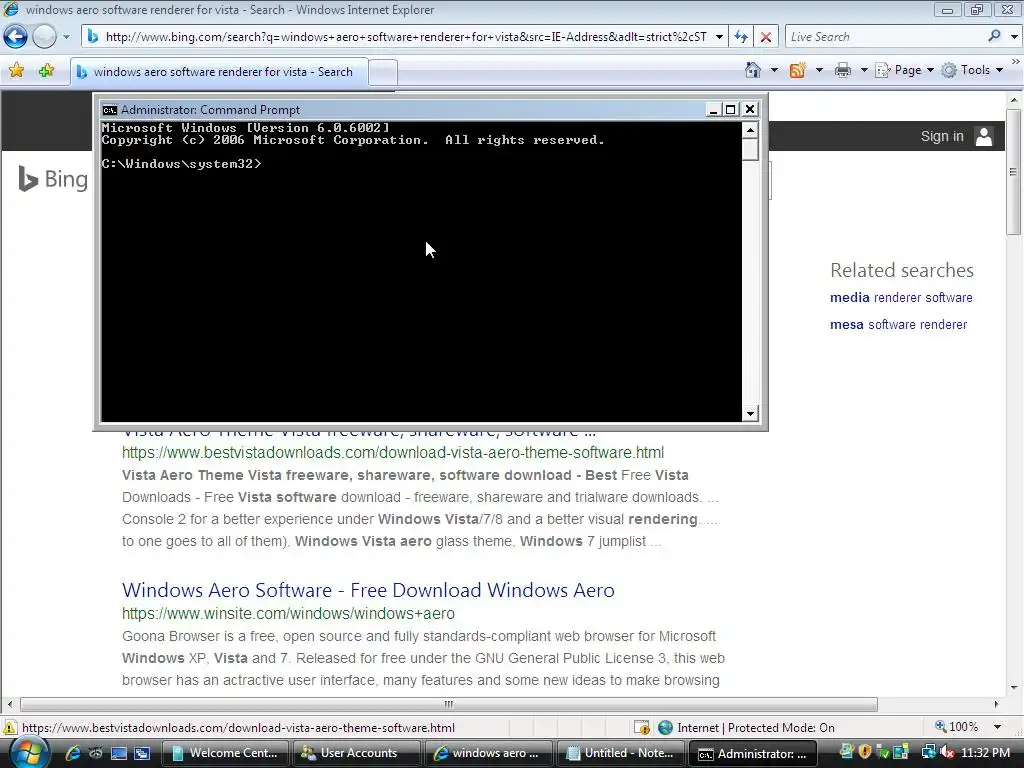Switch to Untitled - Notepad taskbar button
This screenshot has width=1024, height=768.
(x=620, y=753)
